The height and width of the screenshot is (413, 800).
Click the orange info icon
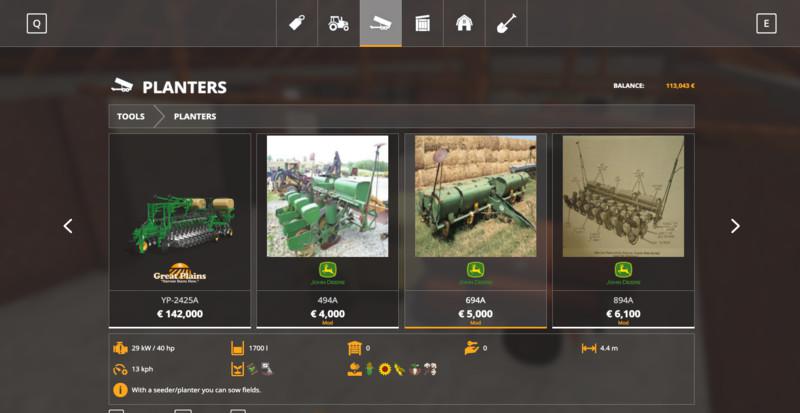(120, 390)
